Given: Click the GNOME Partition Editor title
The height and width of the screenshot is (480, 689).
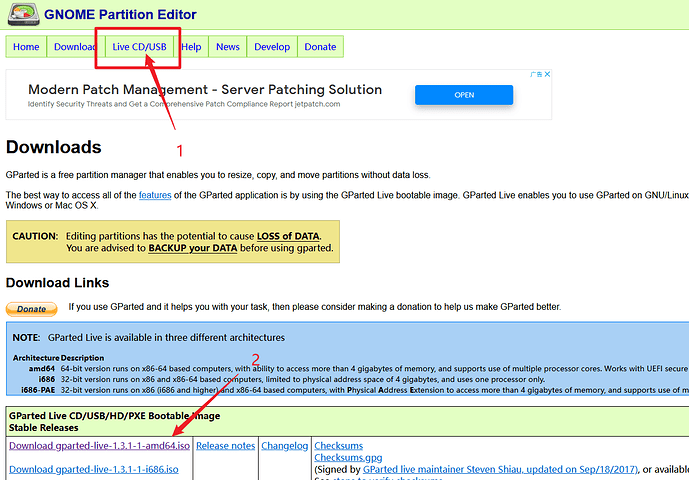Looking at the screenshot, I should (x=120, y=15).
